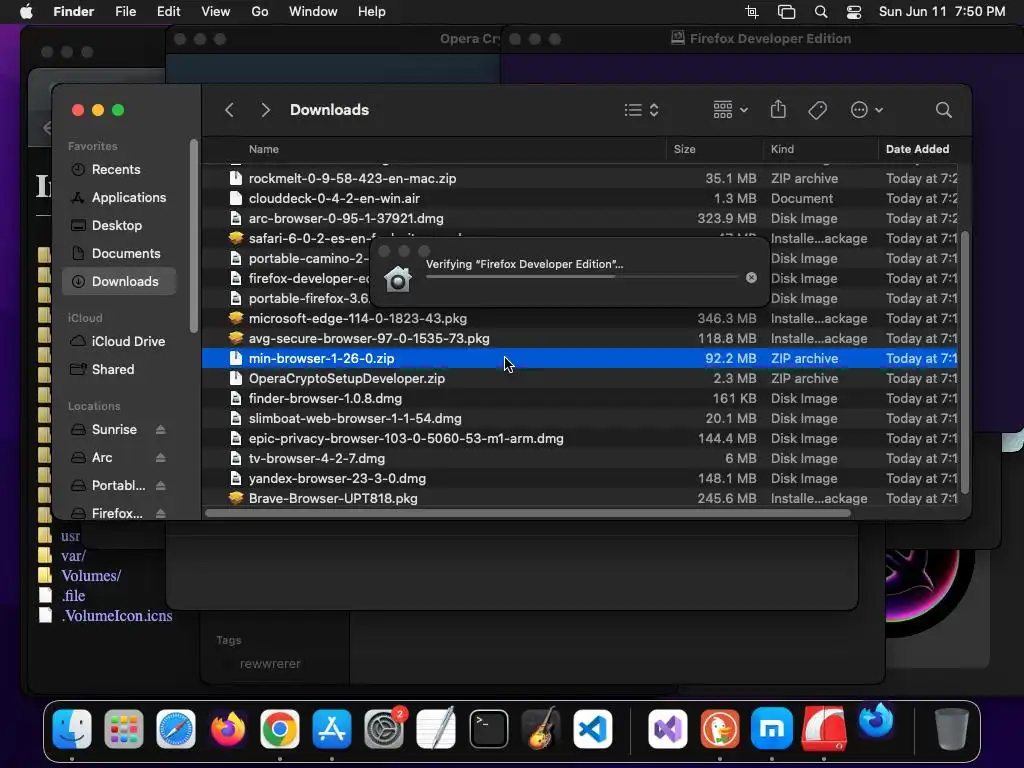Open the Sunrise volume in the sidebar

114,430
